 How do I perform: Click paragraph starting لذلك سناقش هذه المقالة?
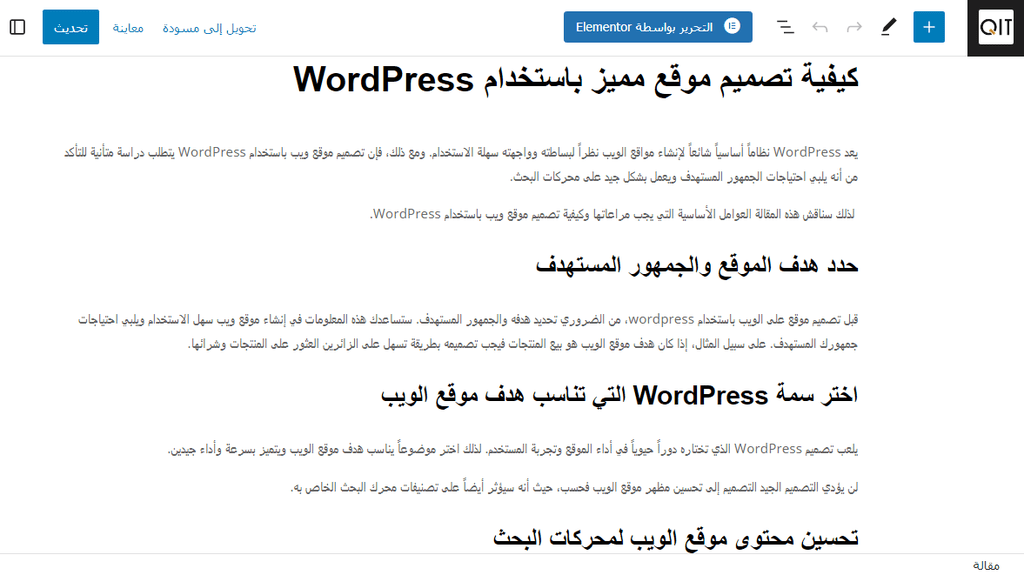[613, 214]
